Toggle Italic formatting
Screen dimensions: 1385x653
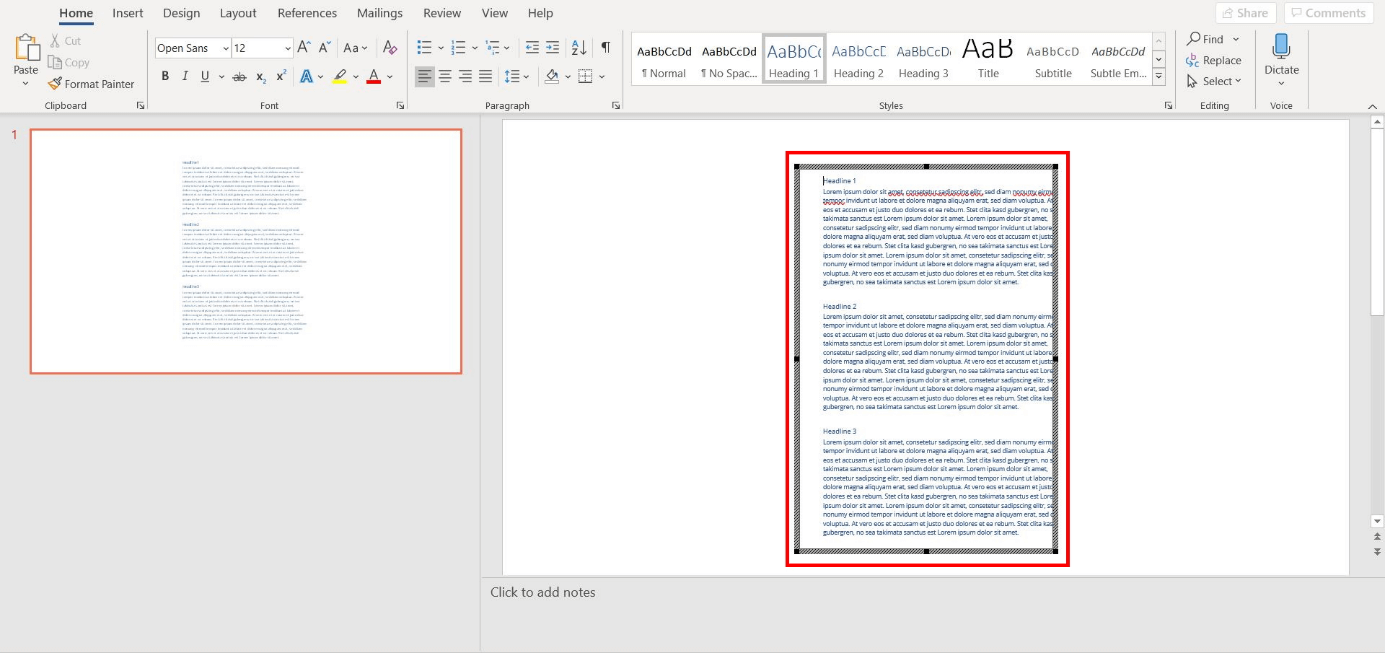tap(185, 76)
